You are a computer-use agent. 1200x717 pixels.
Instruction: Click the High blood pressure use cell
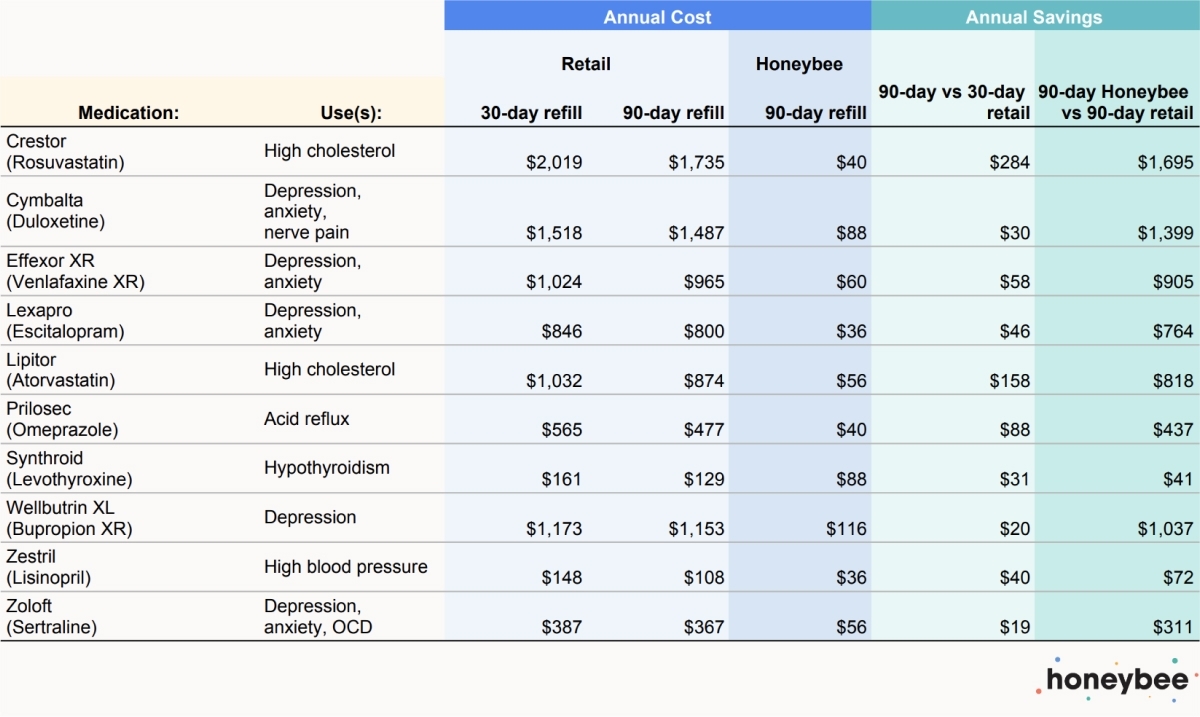tap(346, 567)
